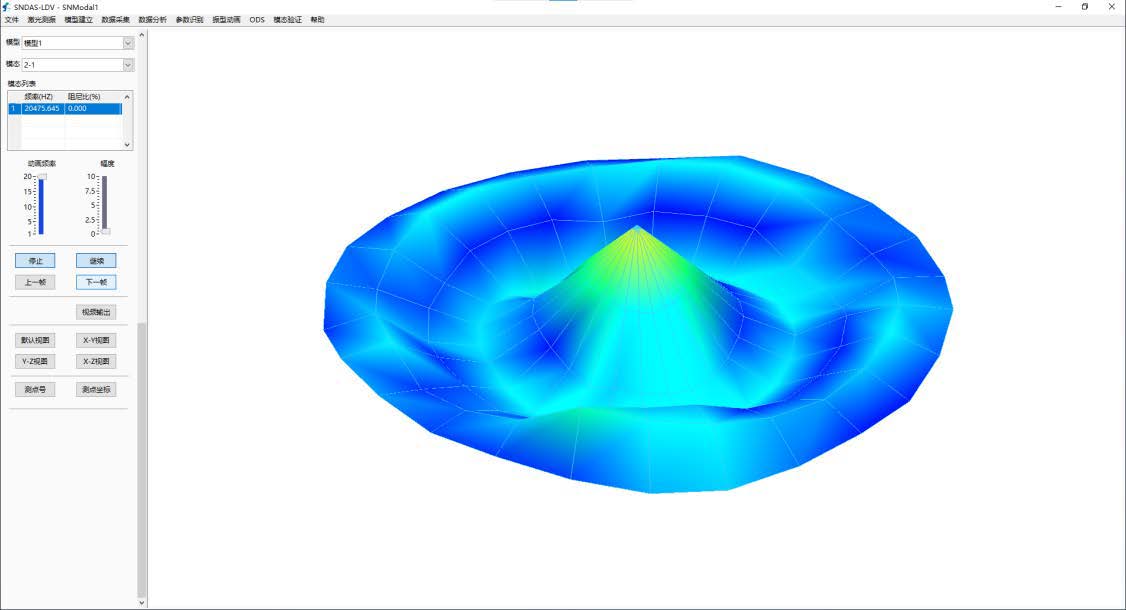Click the SNDAS-LDV app icon in title bar
1126x610 pixels.
click(7, 6)
